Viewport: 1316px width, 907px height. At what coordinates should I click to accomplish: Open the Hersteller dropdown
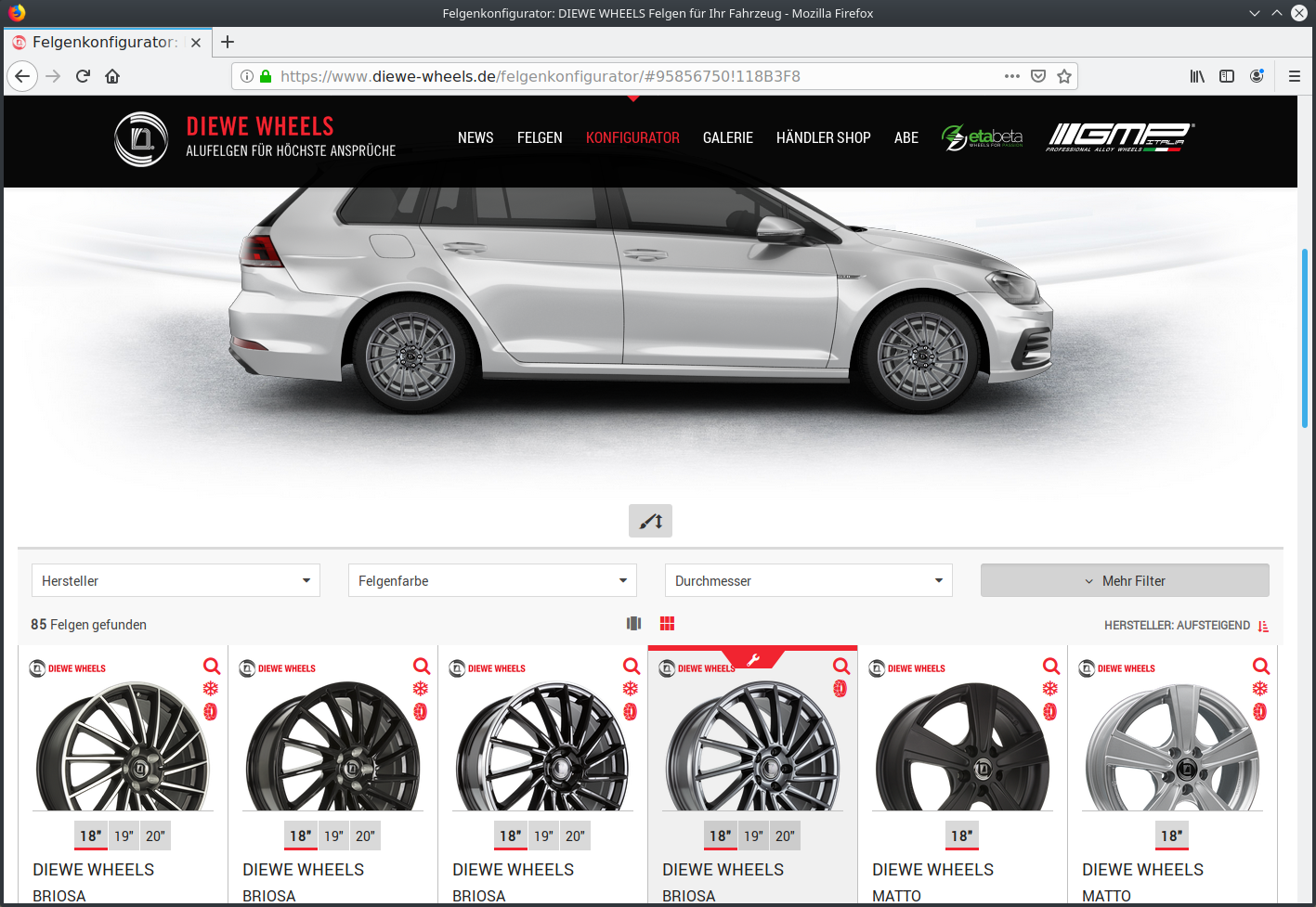tap(176, 580)
